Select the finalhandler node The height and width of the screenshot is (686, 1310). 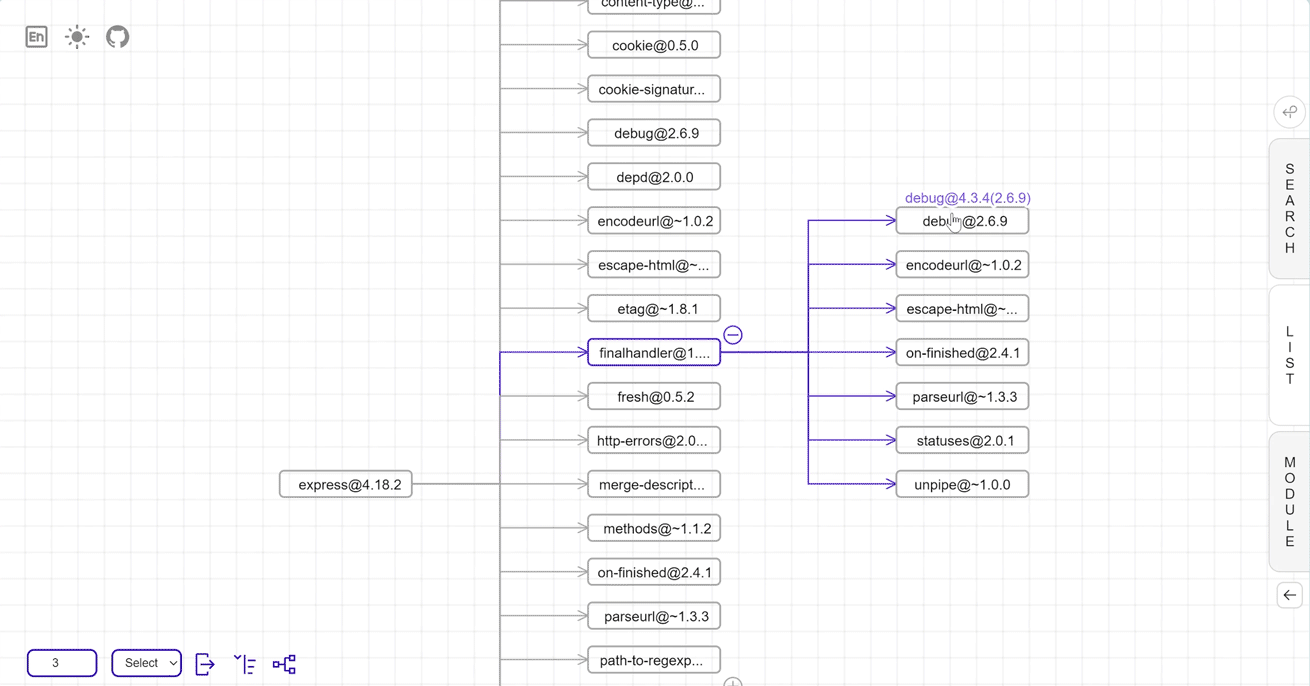(654, 353)
